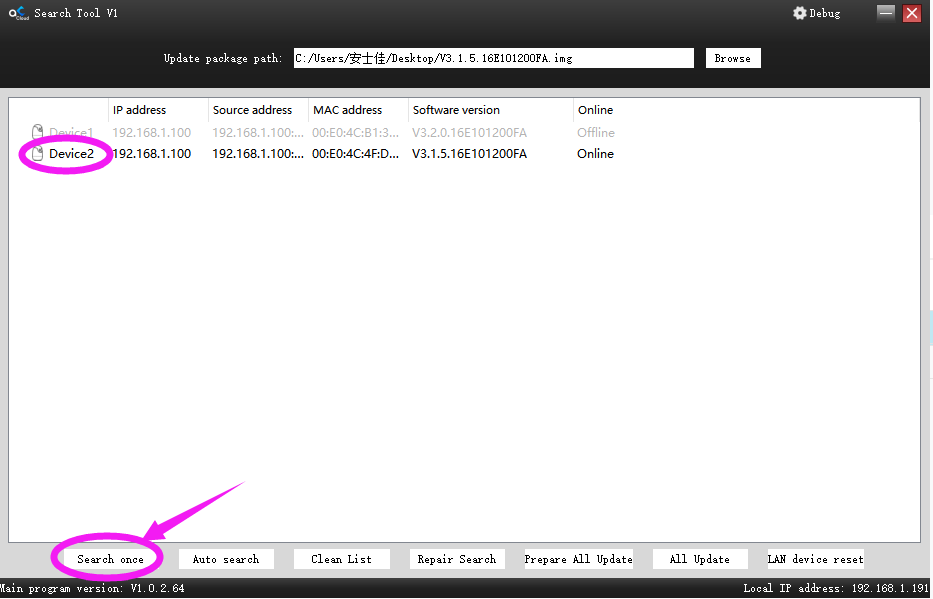This screenshot has height=599, width=933.
Task: Click Main program version V1.0.2.64 text
Action: pyautogui.click(x=92, y=589)
